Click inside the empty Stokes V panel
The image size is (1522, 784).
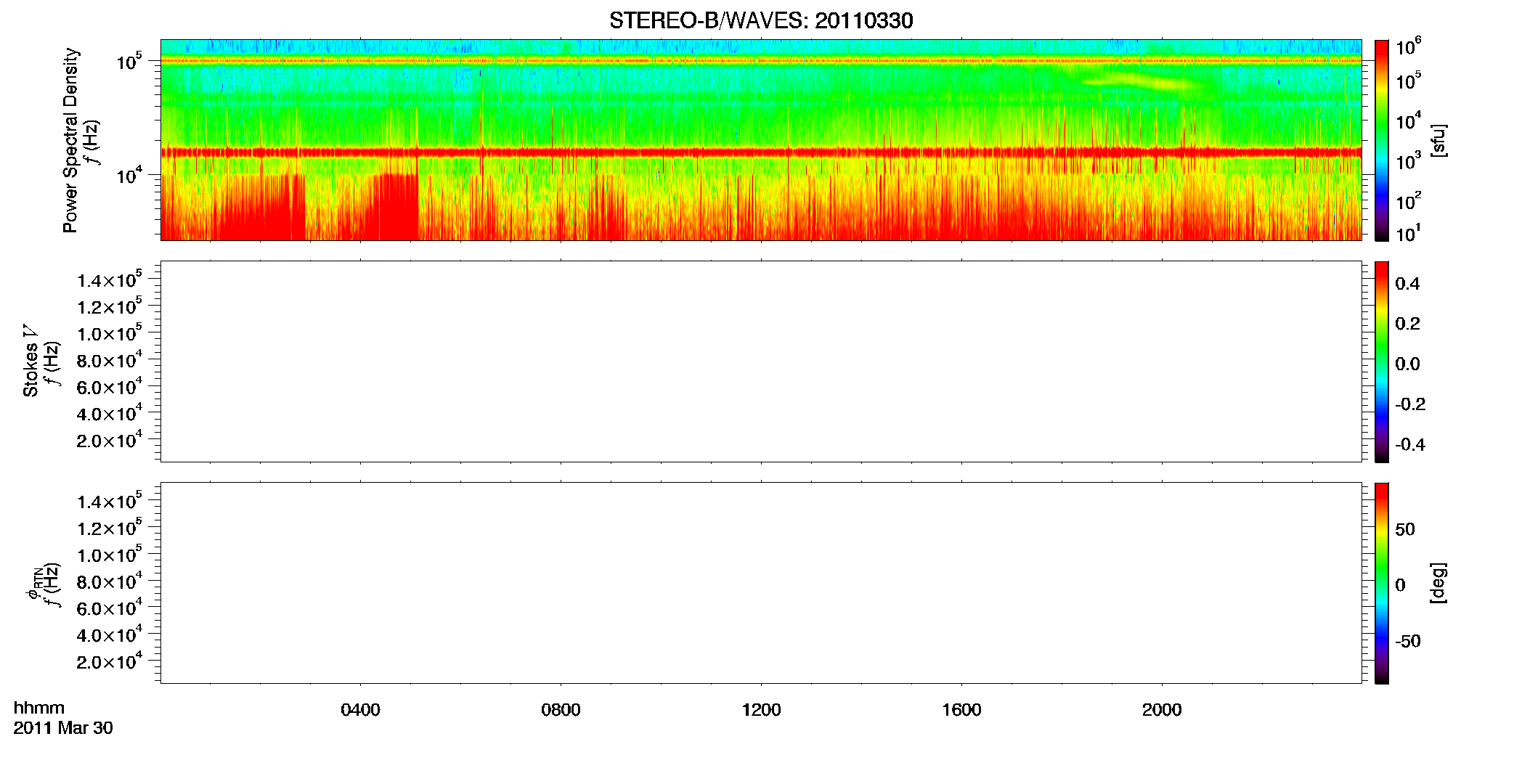(761, 362)
